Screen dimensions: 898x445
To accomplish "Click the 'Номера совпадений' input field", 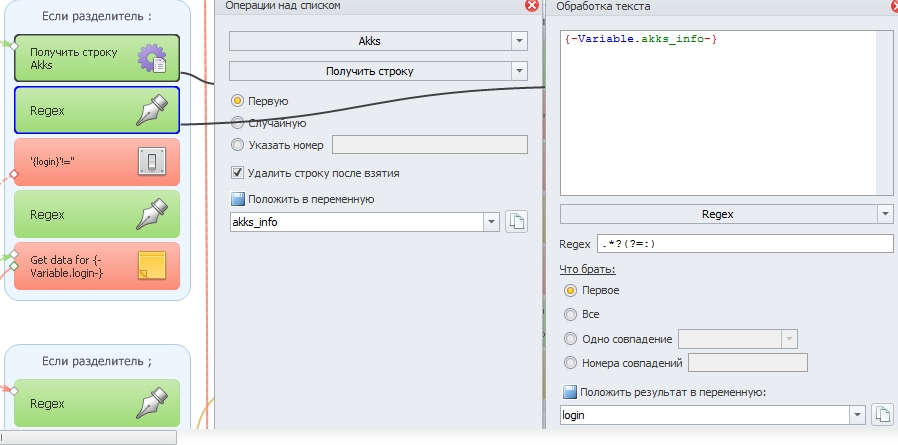I will pos(747,362).
